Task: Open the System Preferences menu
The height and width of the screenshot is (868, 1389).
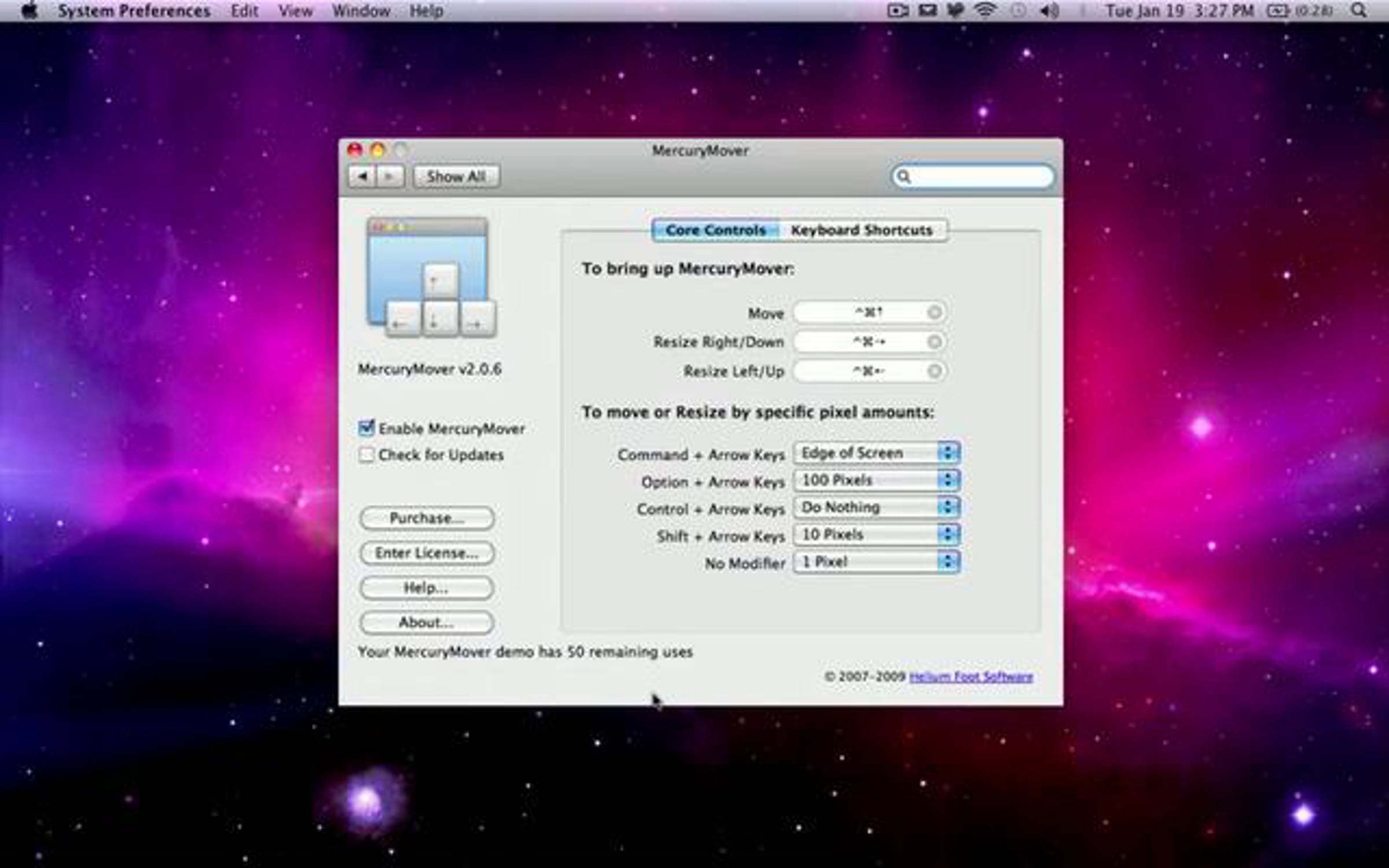Action: 134,10
